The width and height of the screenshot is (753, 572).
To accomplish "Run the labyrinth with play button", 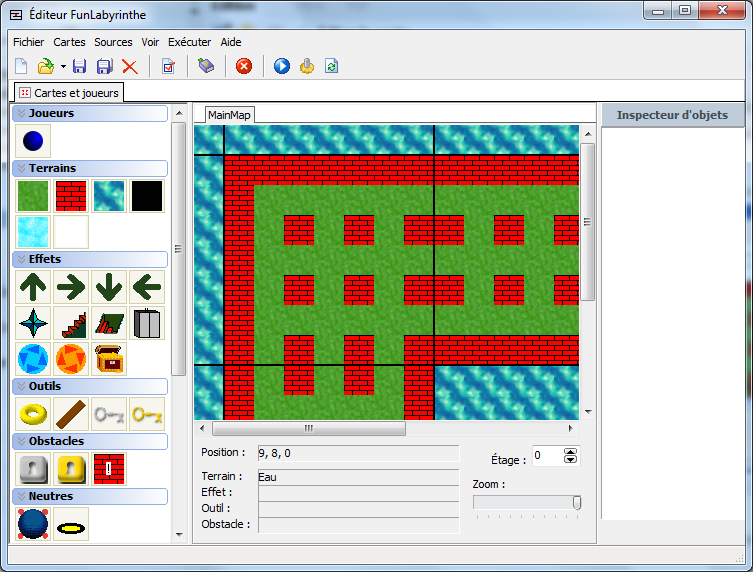I will (x=282, y=66).
